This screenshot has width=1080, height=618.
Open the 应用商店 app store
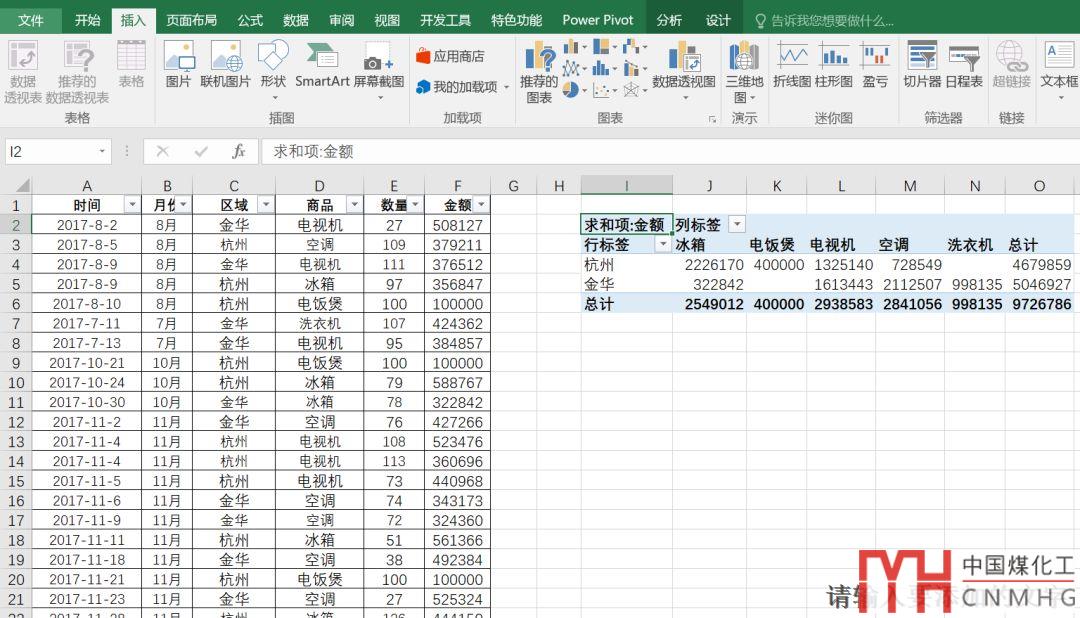tap(450, 56)
